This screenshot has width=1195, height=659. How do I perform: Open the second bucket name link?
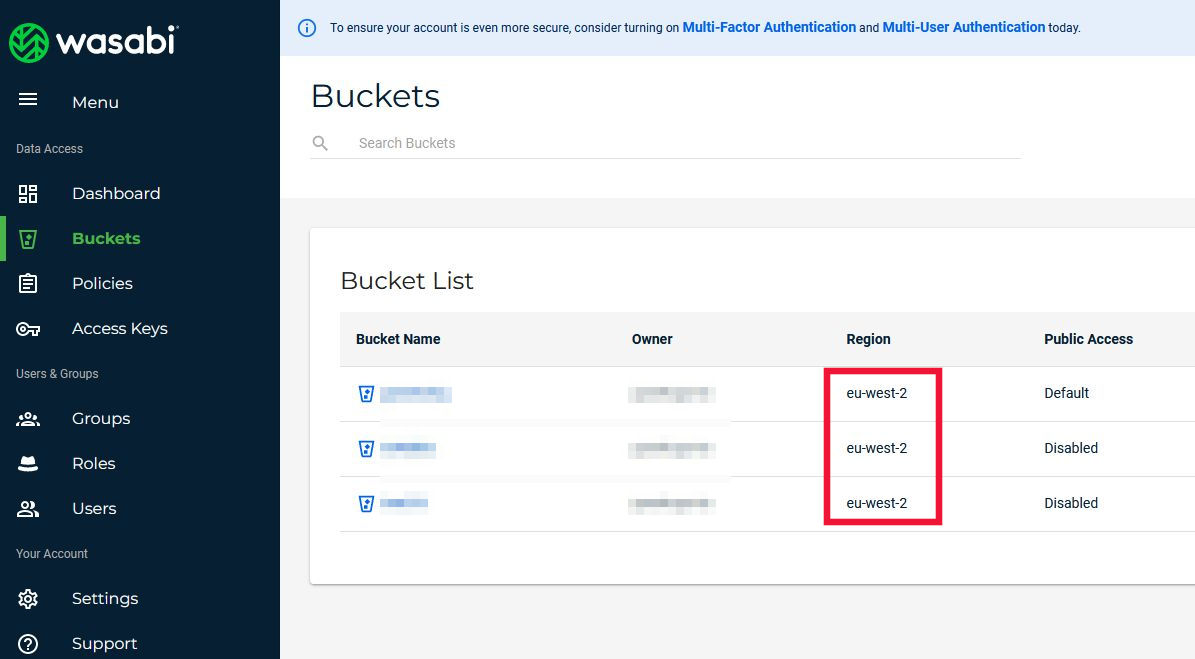tap(408, 449)
